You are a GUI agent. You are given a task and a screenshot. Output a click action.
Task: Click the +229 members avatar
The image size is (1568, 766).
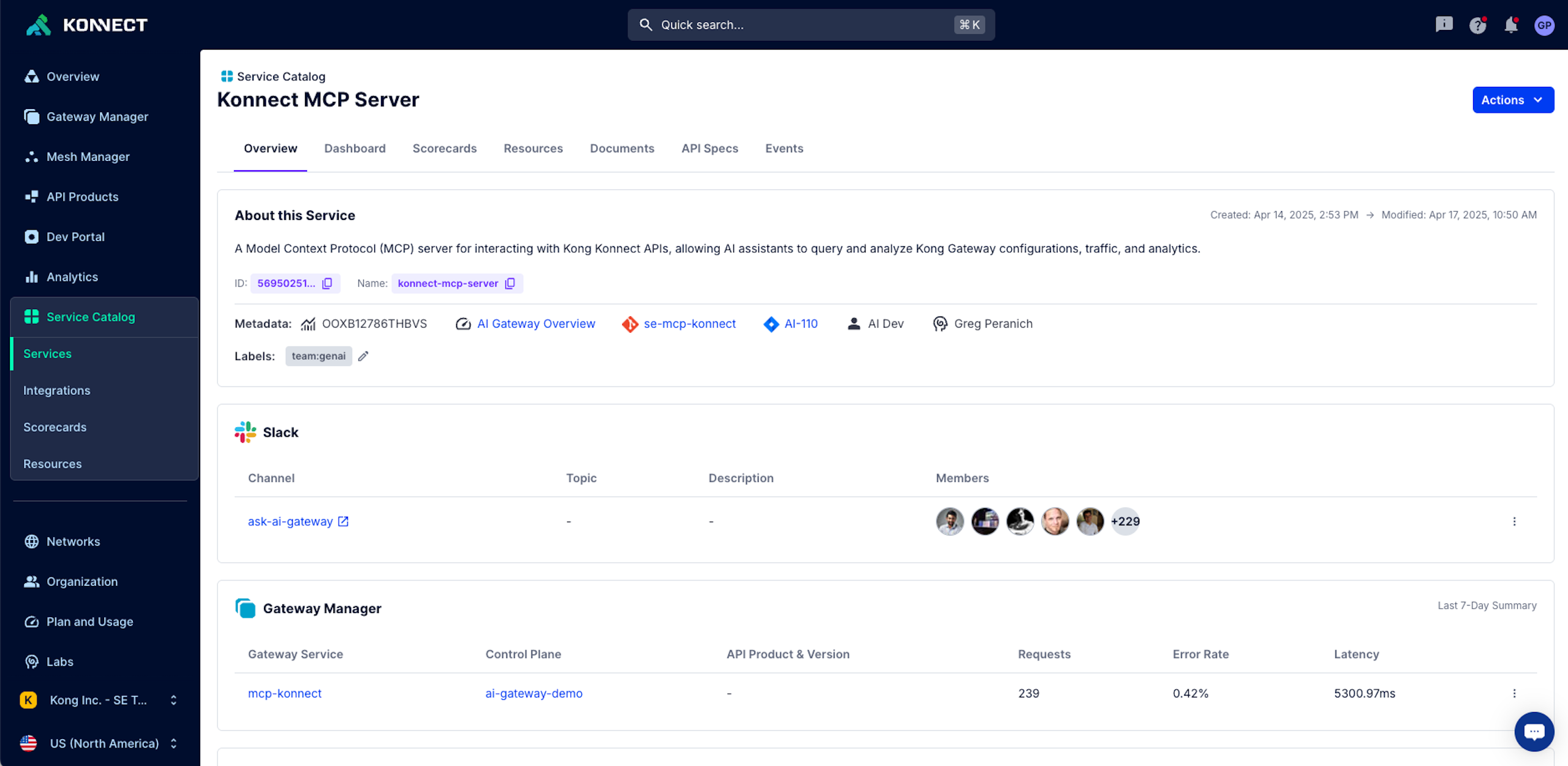(1125, 522)
